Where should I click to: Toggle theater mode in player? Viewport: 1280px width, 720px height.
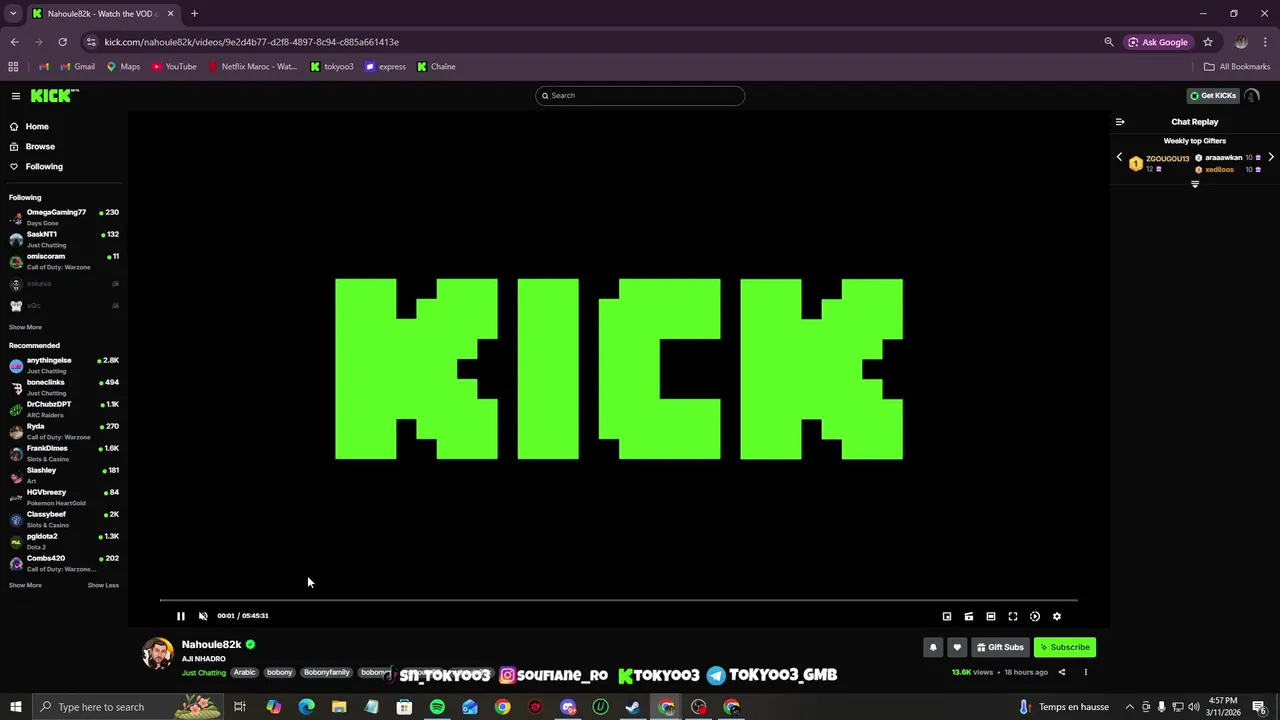coord(991,617)
